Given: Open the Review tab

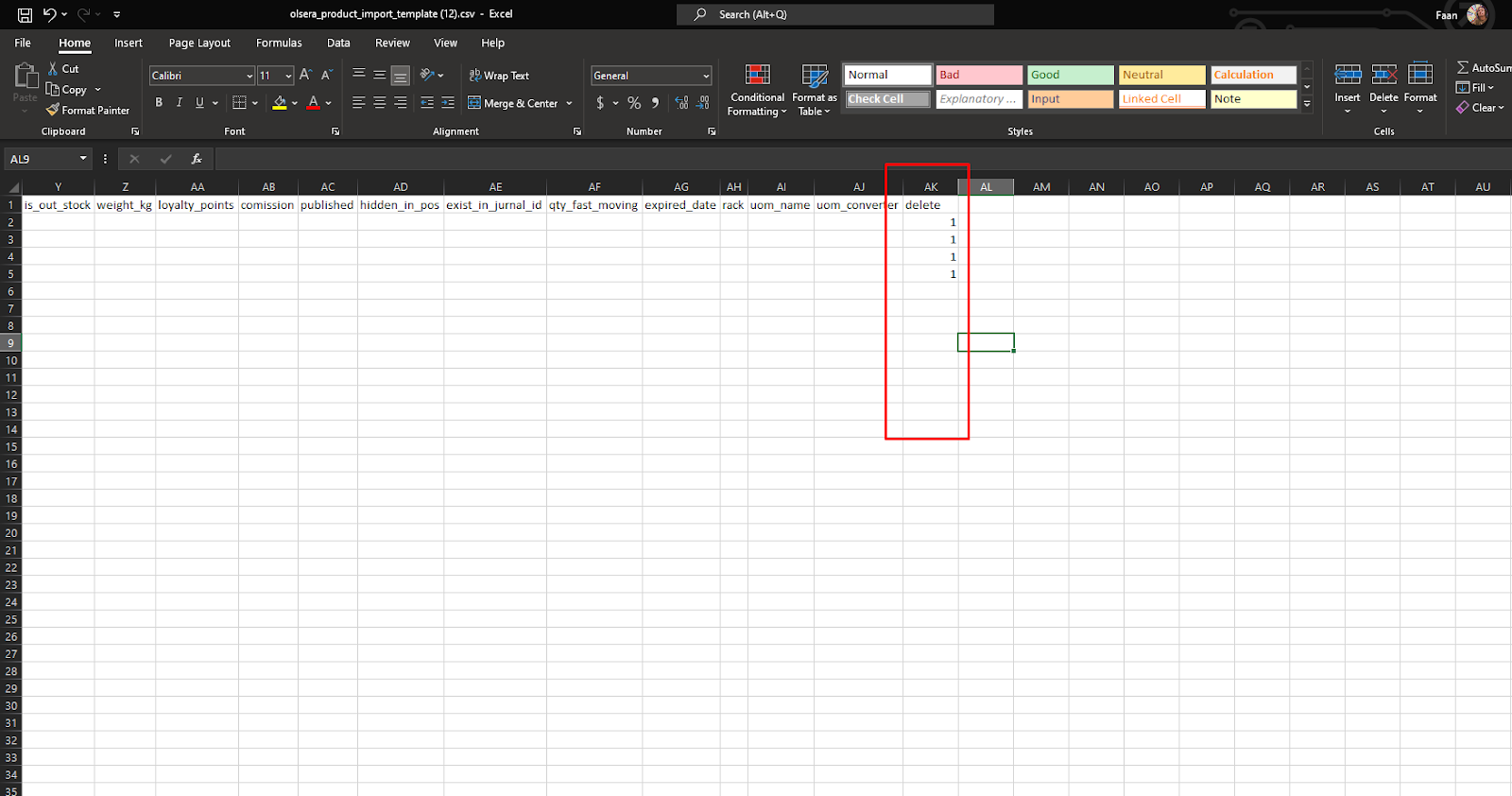Looking at the screenshot, I should (x=392, y=43).
